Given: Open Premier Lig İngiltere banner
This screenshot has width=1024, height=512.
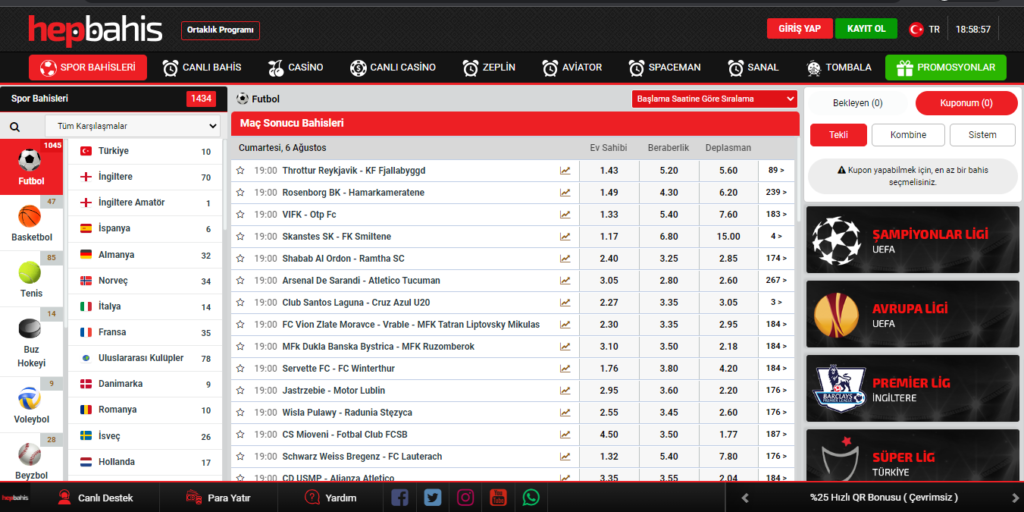Looking at the screenshot, I should click(x=912, y=389).
